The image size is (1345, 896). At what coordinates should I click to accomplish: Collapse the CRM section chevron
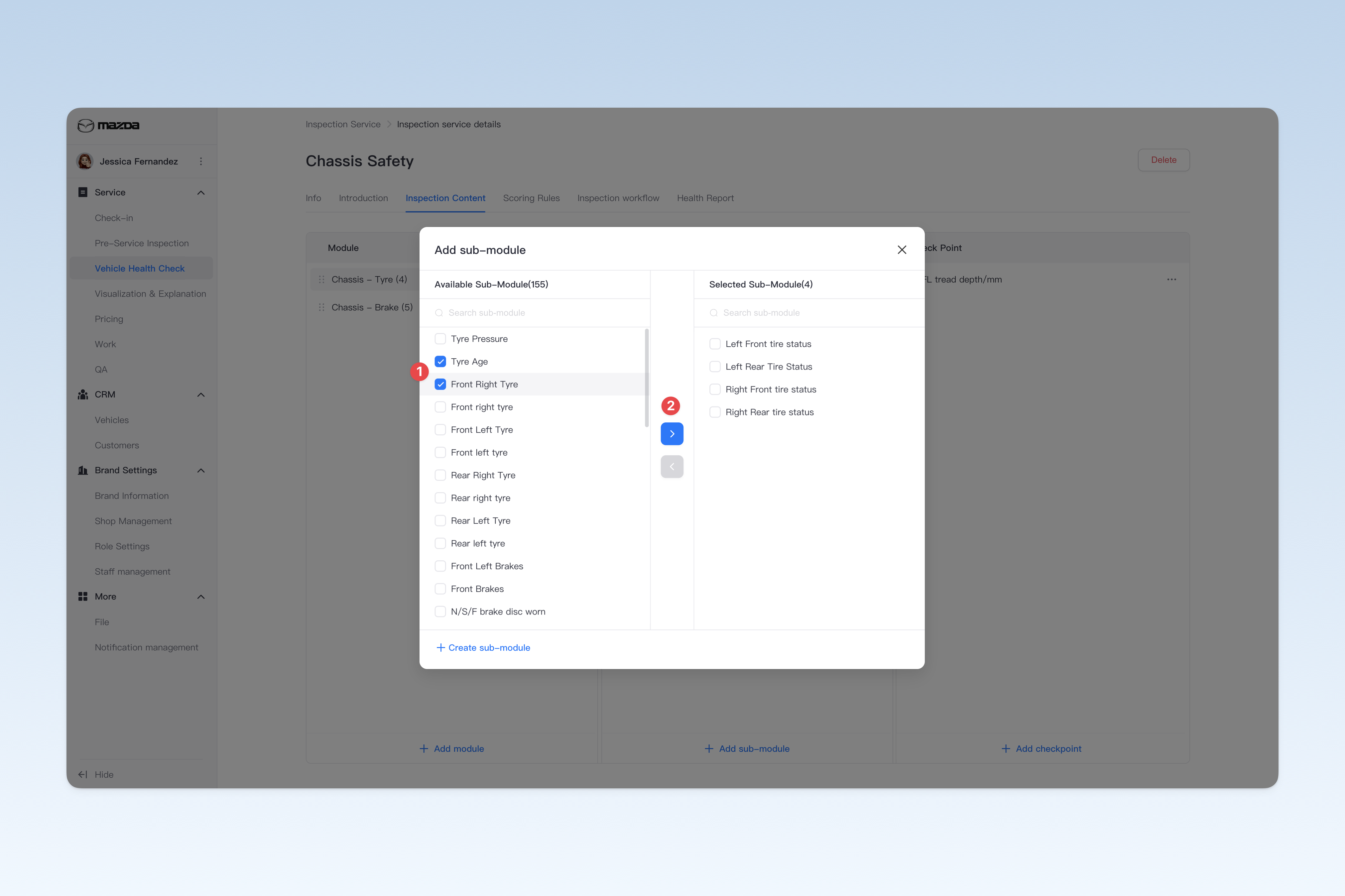201,395
